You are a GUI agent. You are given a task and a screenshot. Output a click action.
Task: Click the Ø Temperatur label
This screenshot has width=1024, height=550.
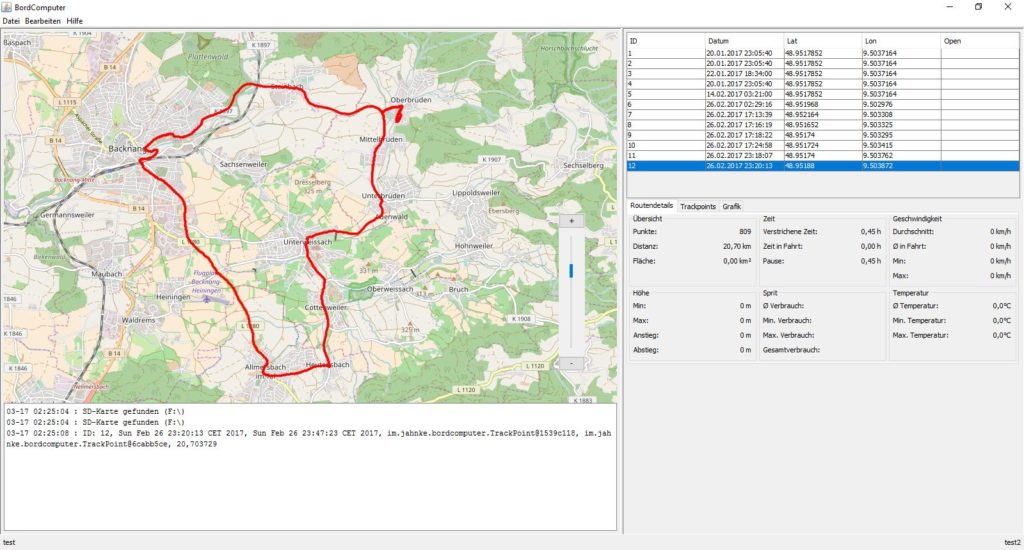pyautogui.click(x=915, y=306)
